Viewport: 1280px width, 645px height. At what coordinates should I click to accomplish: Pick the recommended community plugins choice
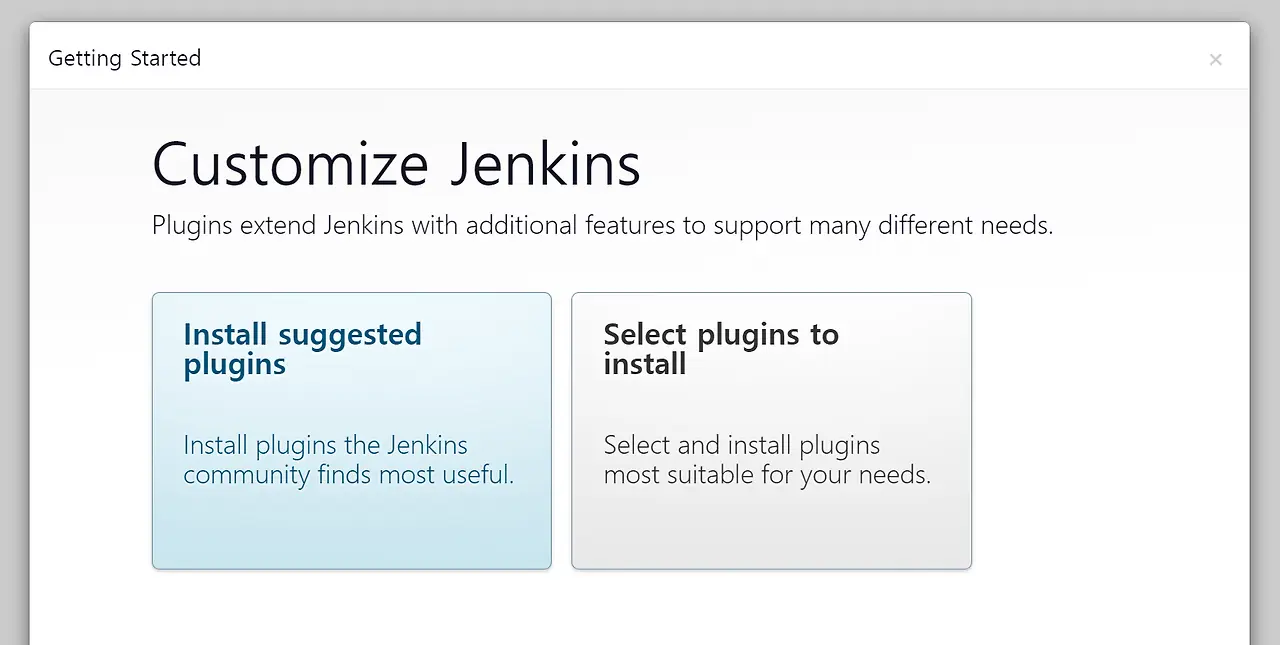(x=351, y=430)
